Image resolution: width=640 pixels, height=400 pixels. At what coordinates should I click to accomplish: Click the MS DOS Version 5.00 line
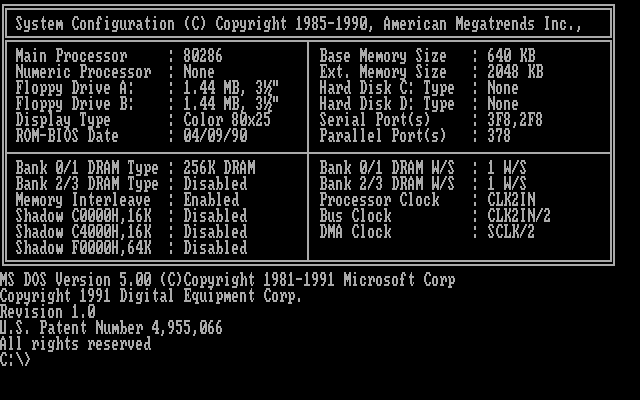tap(227, 280)
